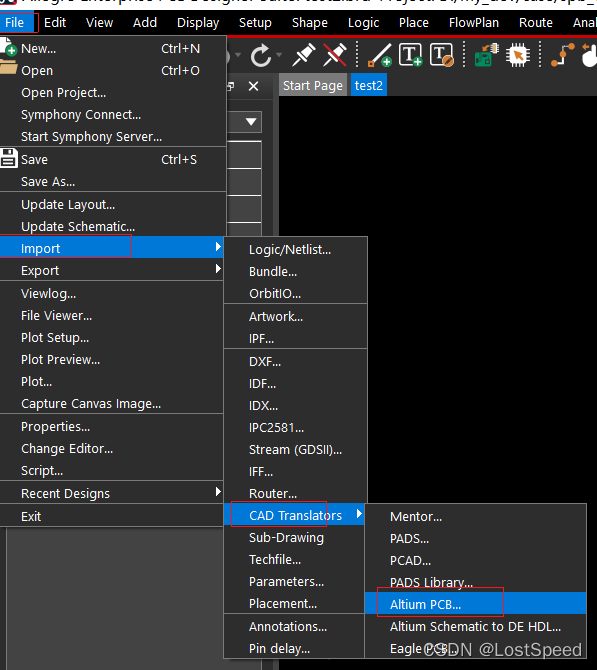
Task: Click the Redo arrow icon
Action: [260, 56]
